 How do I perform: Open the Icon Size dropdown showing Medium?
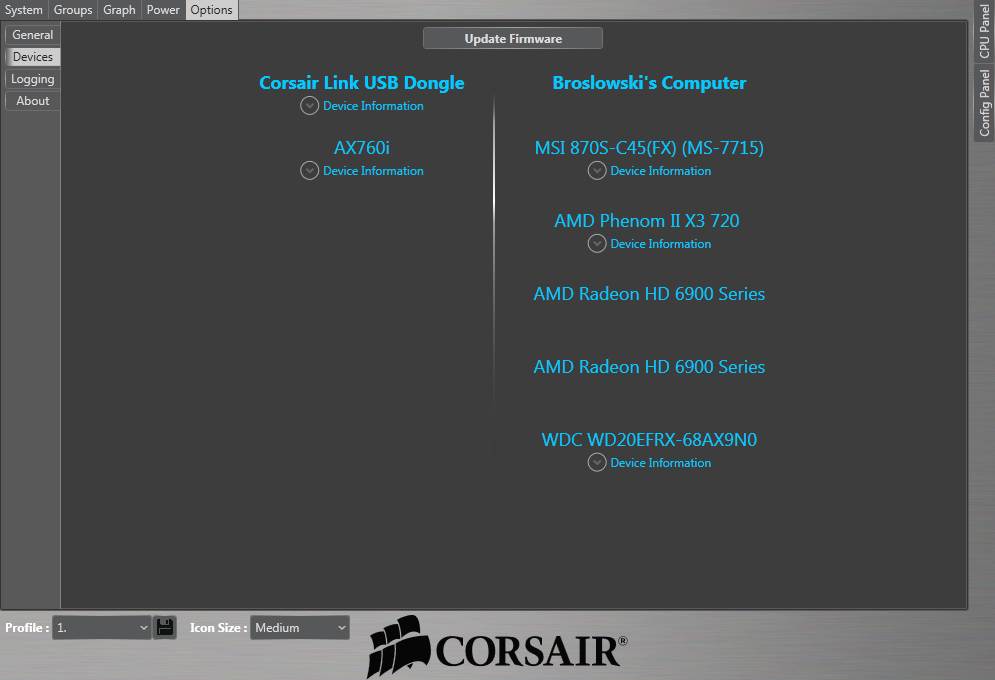pos(300,627)
